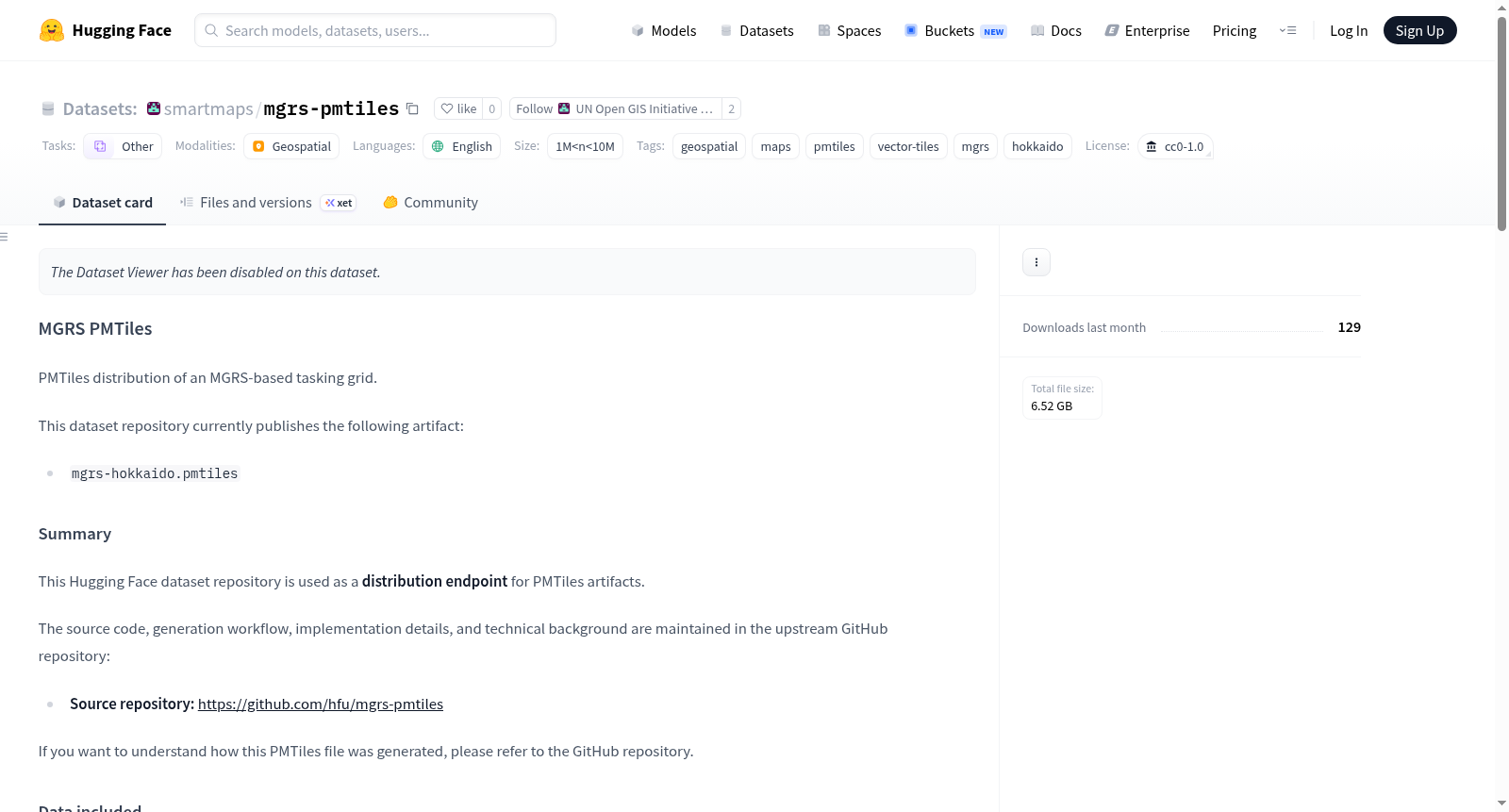Open Datasets in the top navigation
Image resolution: width=1509 pixels, height=812 pixels.
click(x=757, y=30)
